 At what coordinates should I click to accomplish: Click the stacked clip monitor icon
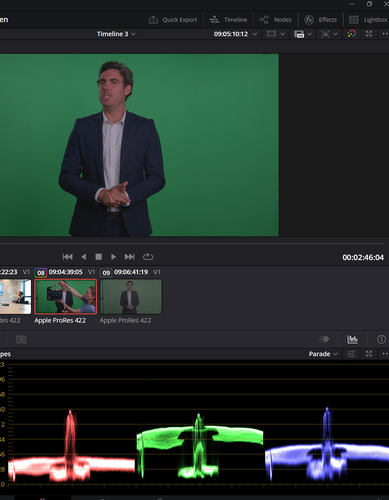[x=299, y=34]
